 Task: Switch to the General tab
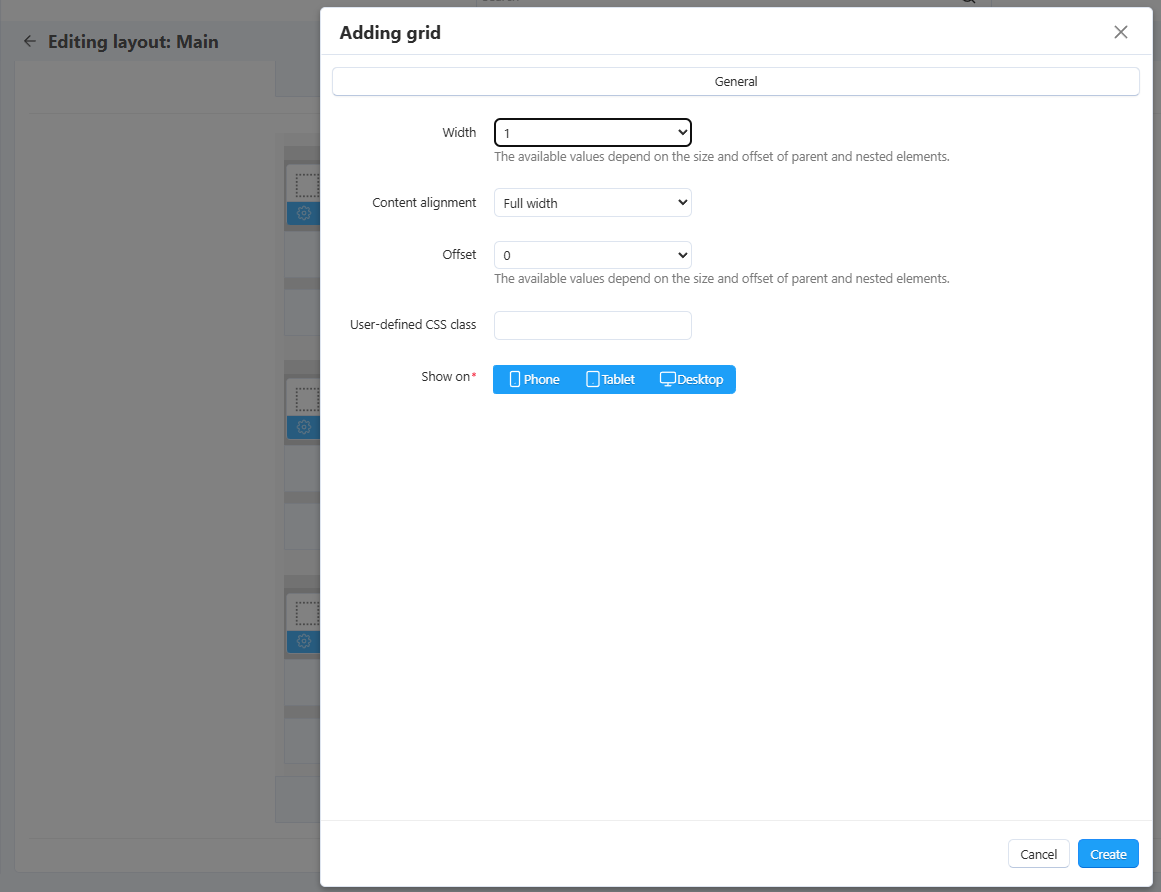[x=735, y=81]
